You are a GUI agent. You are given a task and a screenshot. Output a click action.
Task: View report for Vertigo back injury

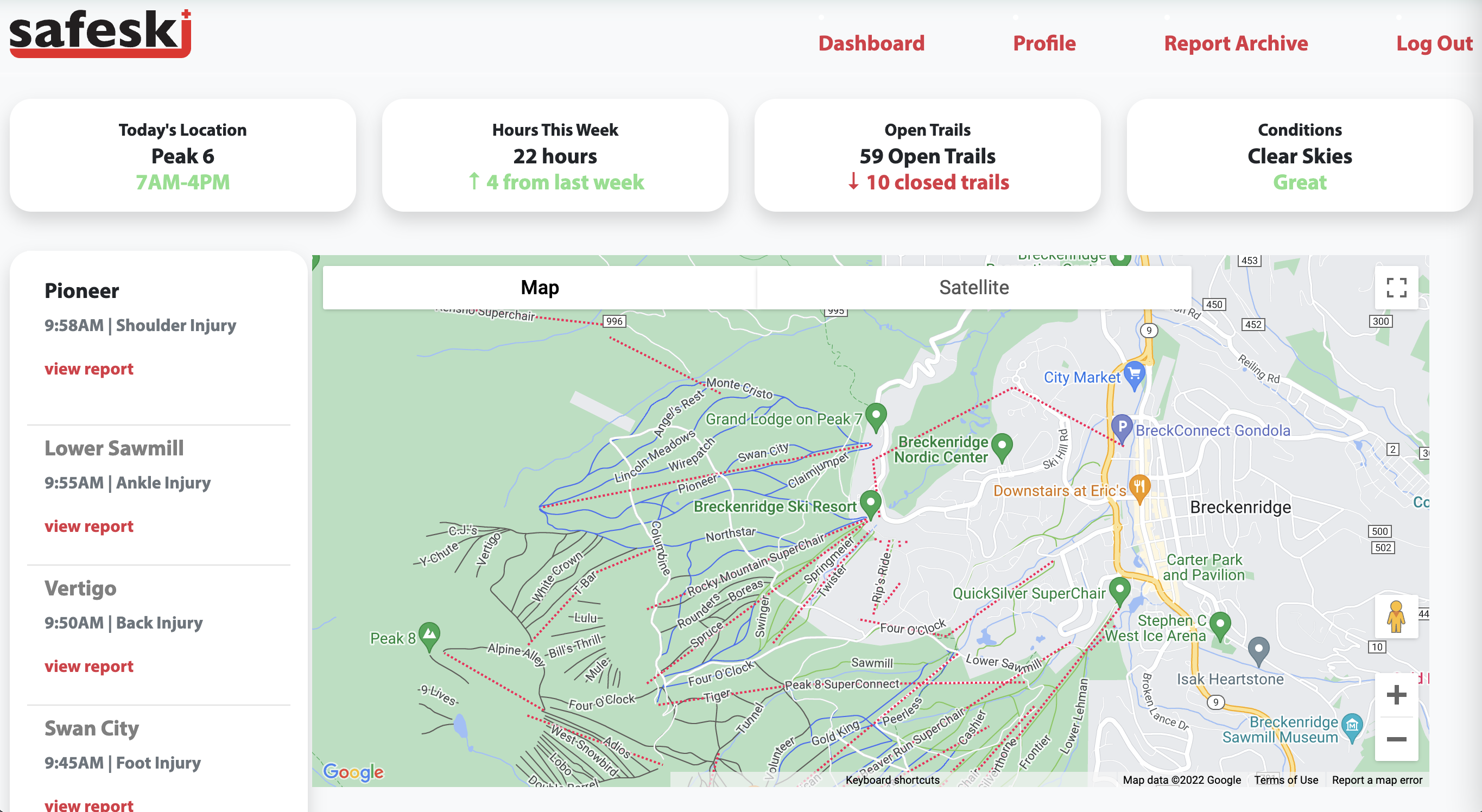[x=88, y=666]
